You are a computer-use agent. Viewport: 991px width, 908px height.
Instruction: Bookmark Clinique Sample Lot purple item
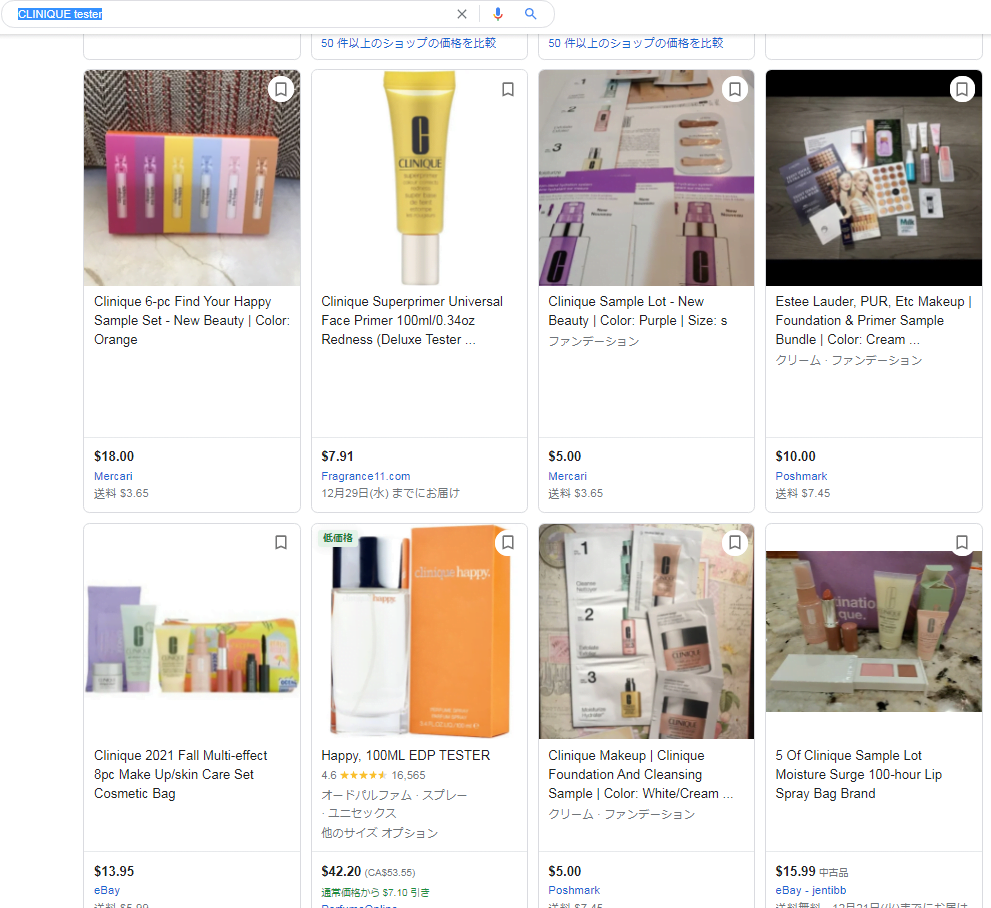tap(735, 89)
